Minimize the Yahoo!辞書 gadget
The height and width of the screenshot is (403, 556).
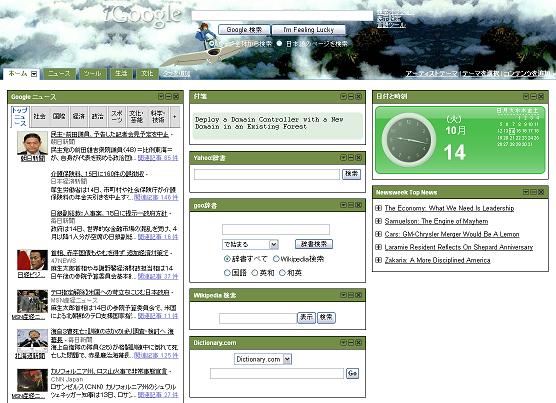coord(351,157)
